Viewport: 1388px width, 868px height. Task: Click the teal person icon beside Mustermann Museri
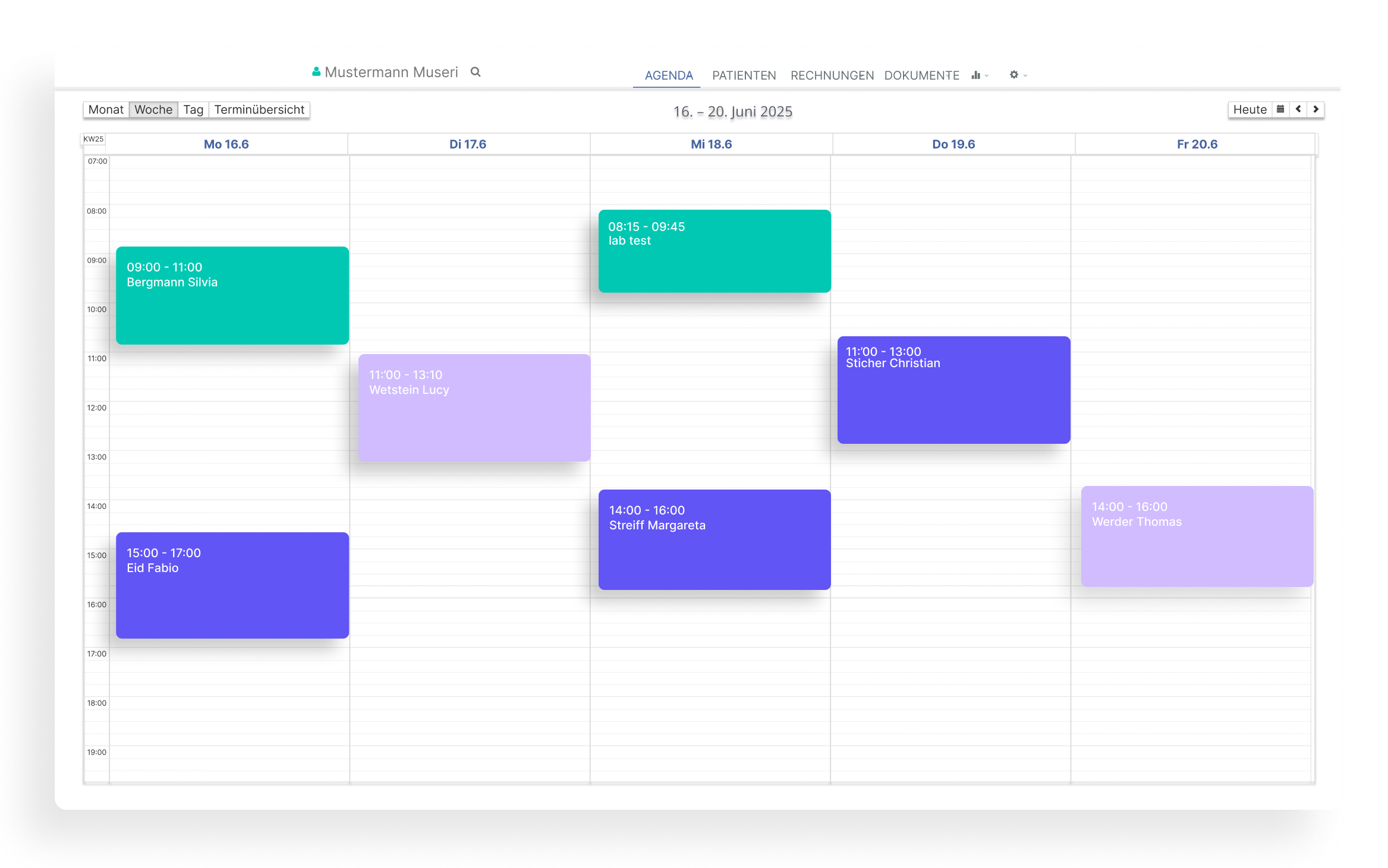click(x=316, y=71)
